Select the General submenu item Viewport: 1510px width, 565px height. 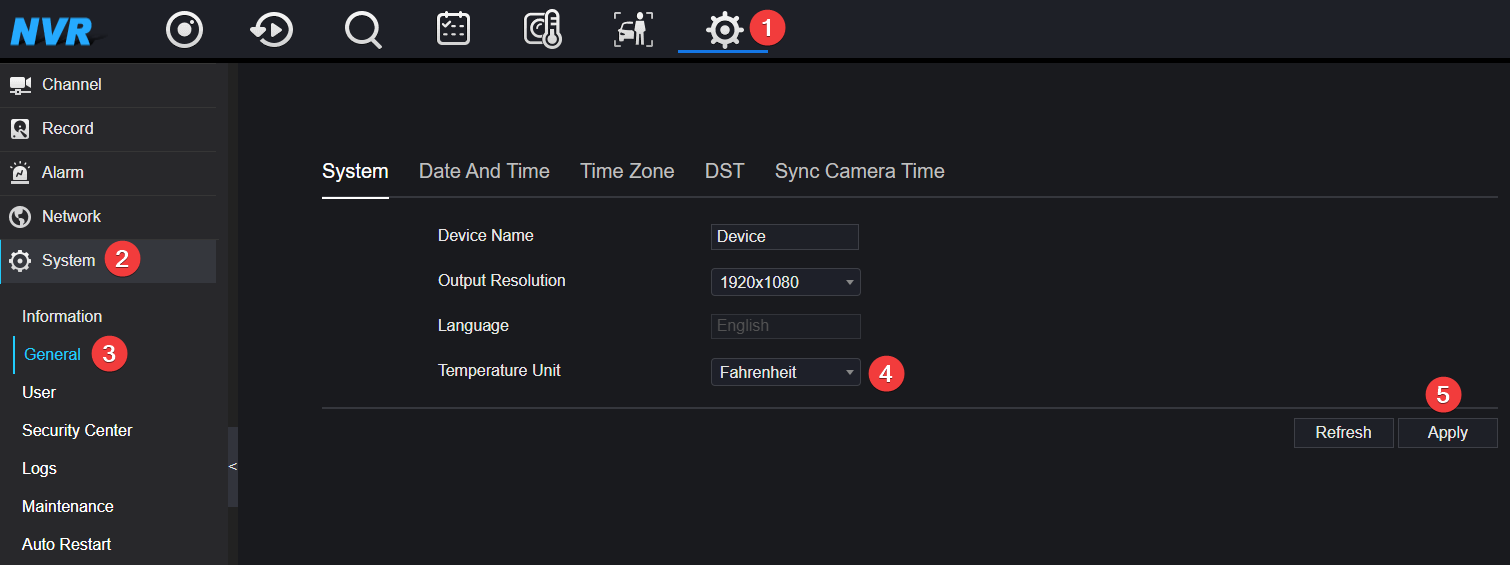click(x=52, y=354)
